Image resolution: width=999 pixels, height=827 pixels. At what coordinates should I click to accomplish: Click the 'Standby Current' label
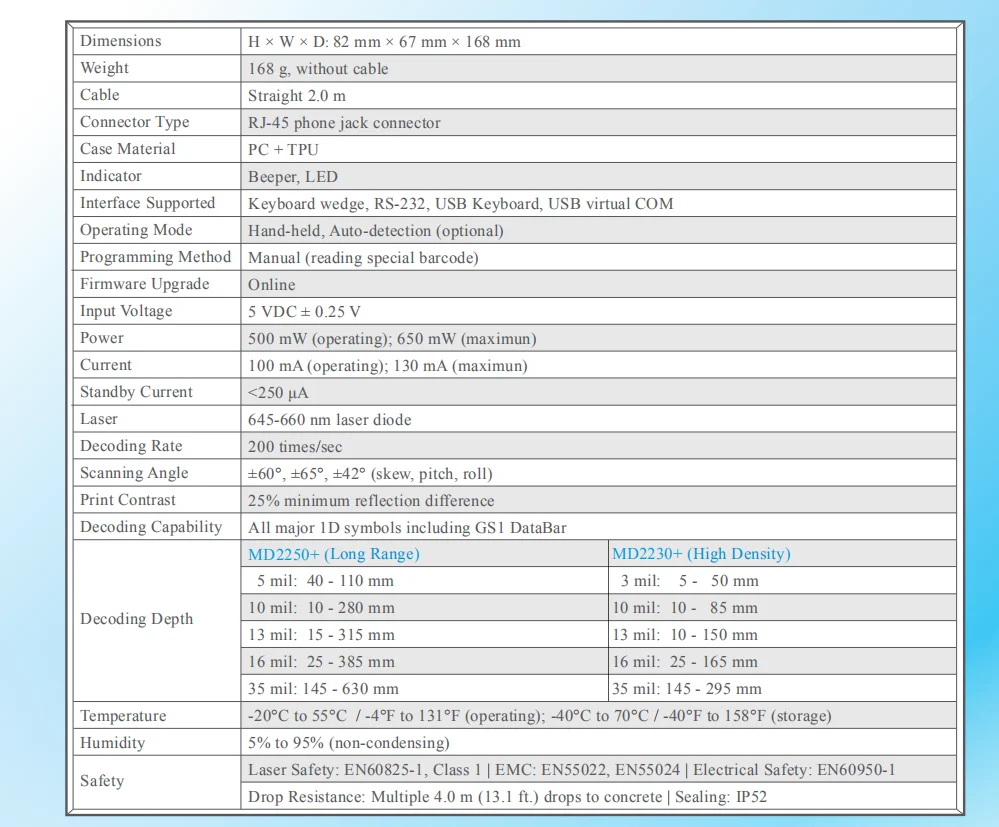tap(136, 392)
